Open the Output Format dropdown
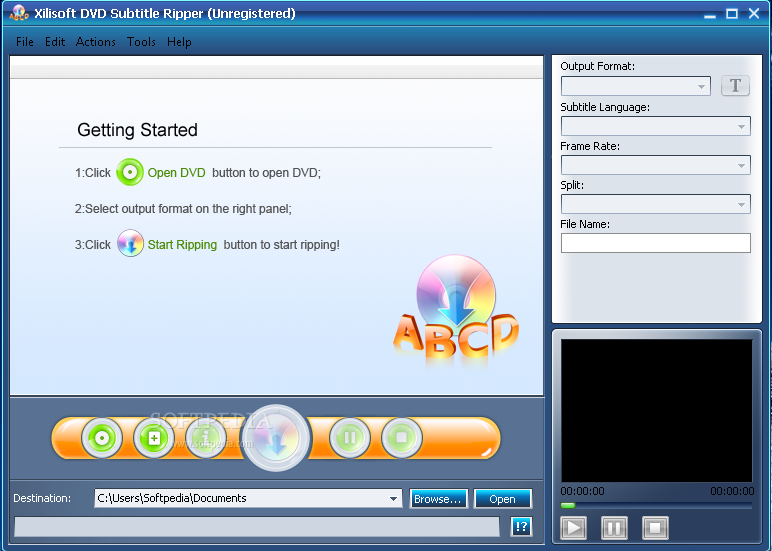The image size is (772, 551). coord(636,86)
